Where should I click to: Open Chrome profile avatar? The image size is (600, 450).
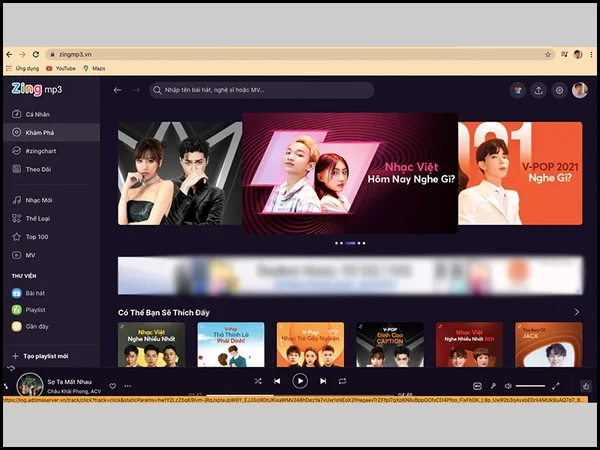point(578,54)
